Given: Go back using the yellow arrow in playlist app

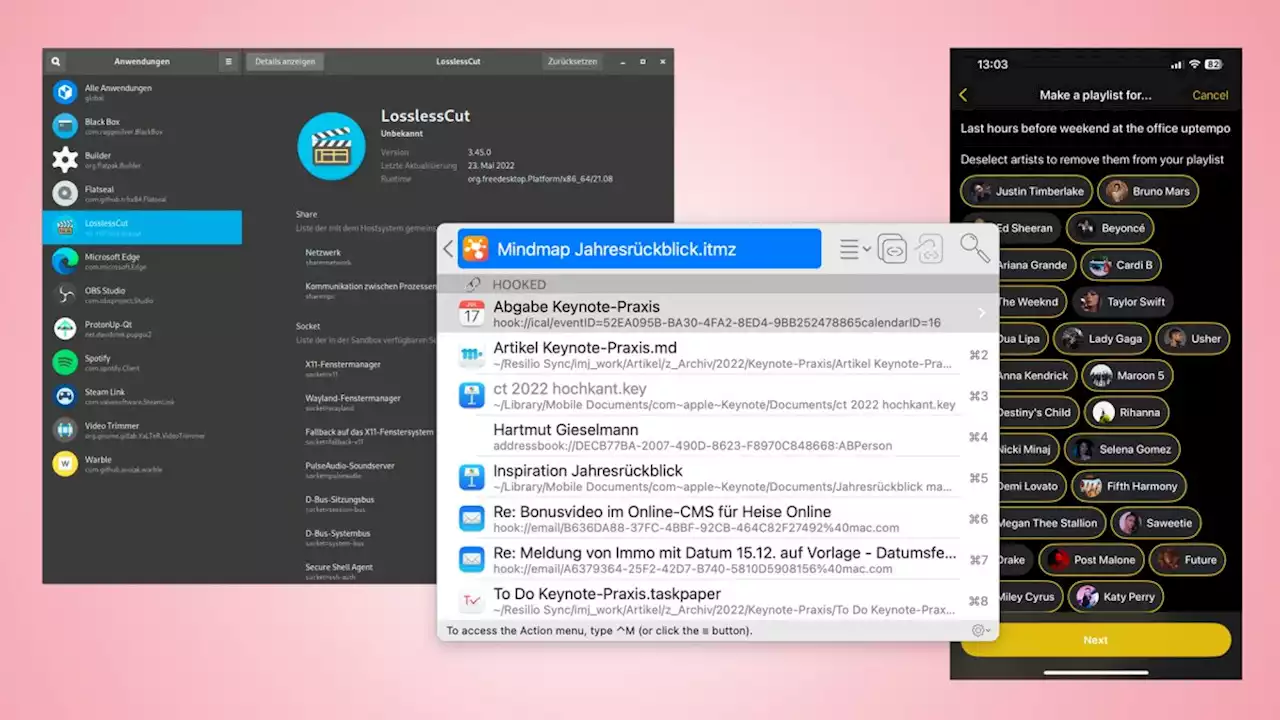Looking at the screenshot, I should tap(964, 95).
